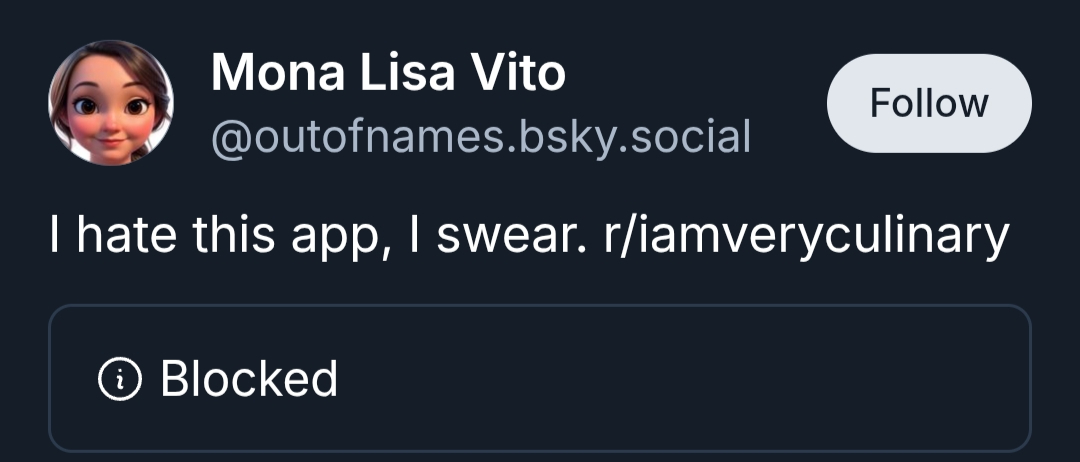
Task: Click the word "Lisa" in display name
Action: coord(399,73)
